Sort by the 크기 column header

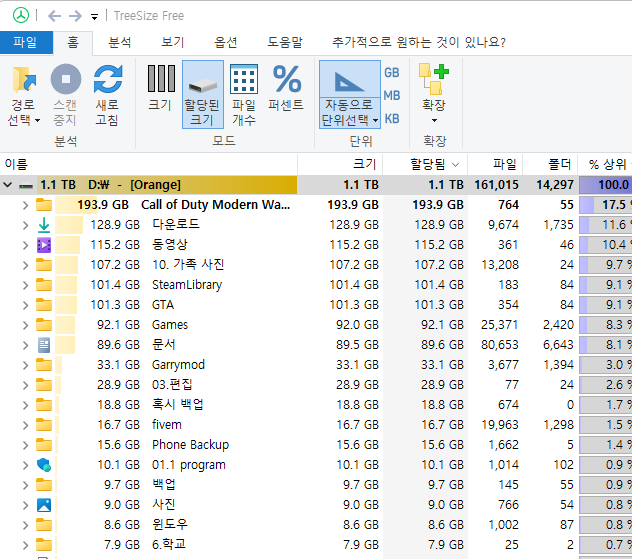(340, 164)
